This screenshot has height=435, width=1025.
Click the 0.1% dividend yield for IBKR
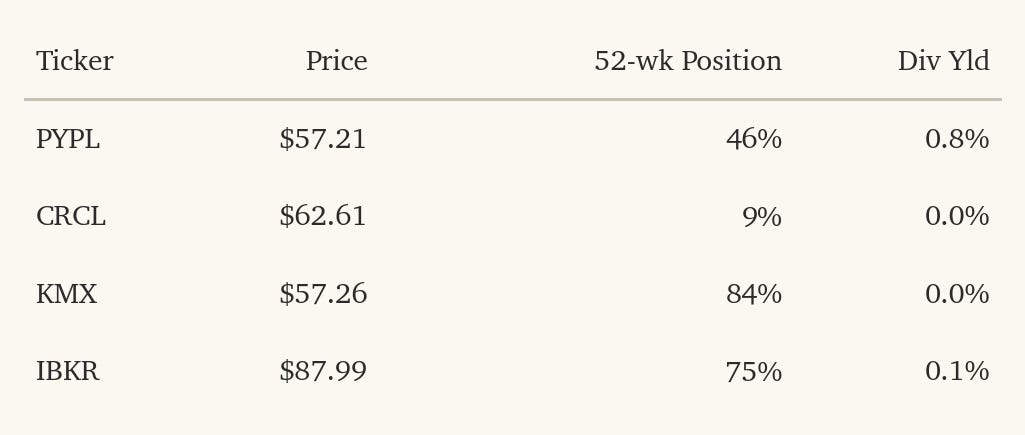coord(957,371)
